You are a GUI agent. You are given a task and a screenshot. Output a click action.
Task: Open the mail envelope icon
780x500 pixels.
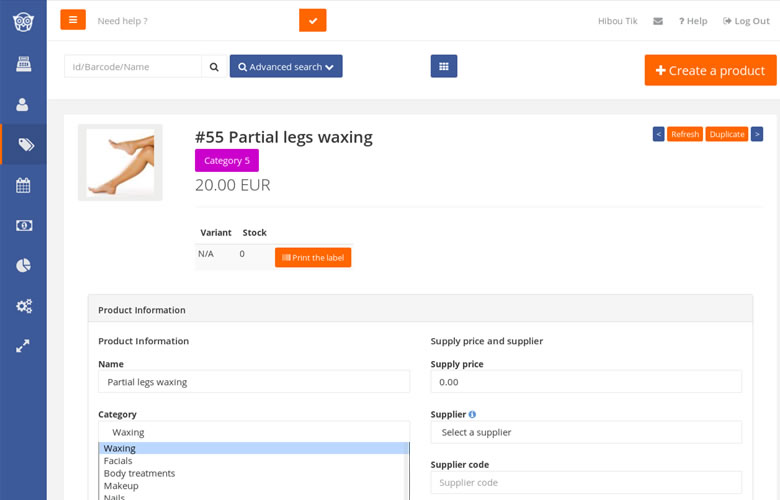point(658,21)
